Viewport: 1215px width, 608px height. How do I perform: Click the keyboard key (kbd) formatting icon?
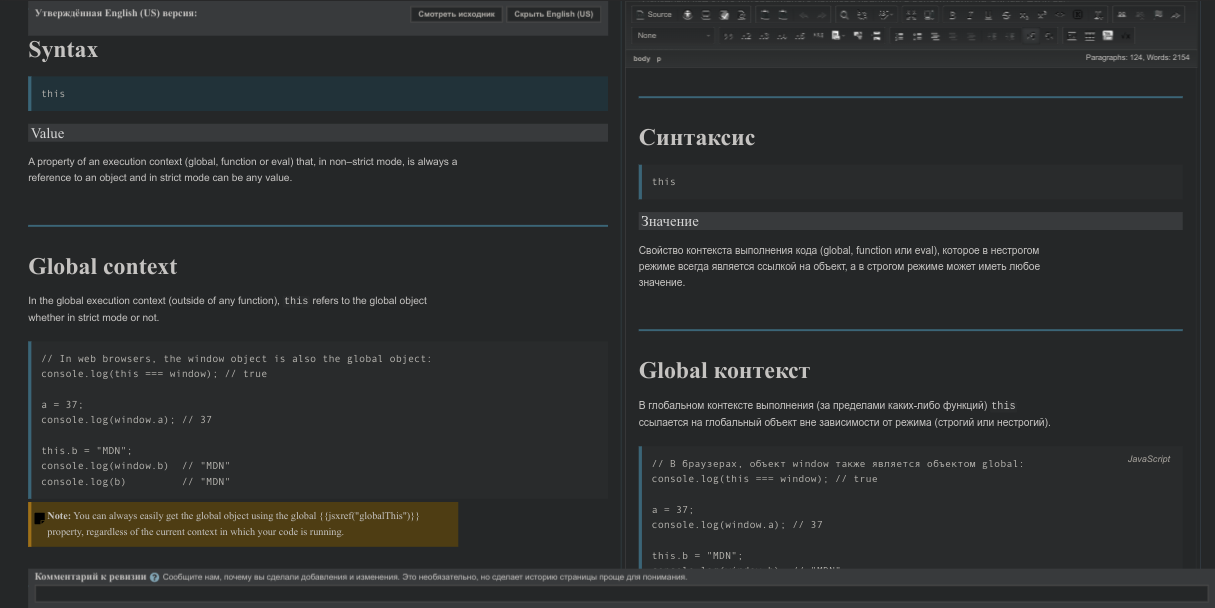(1078, 14)
